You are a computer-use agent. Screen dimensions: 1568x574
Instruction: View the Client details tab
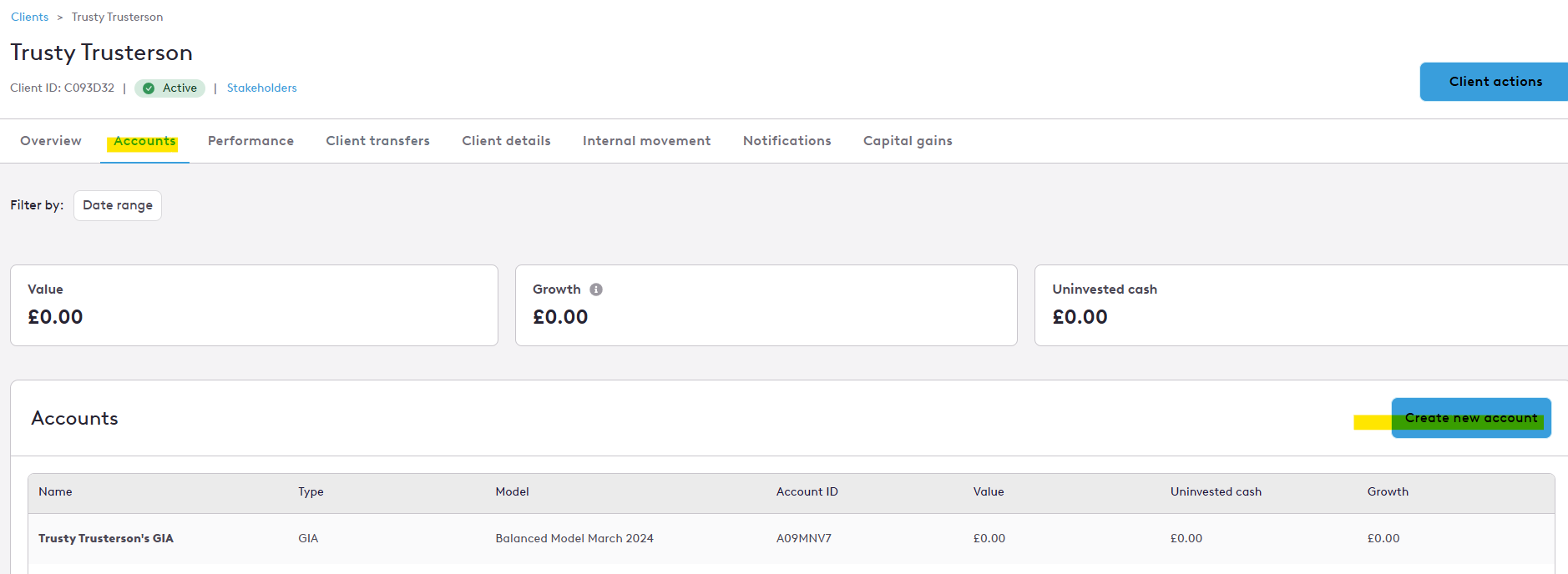click(x=506, y=141)
